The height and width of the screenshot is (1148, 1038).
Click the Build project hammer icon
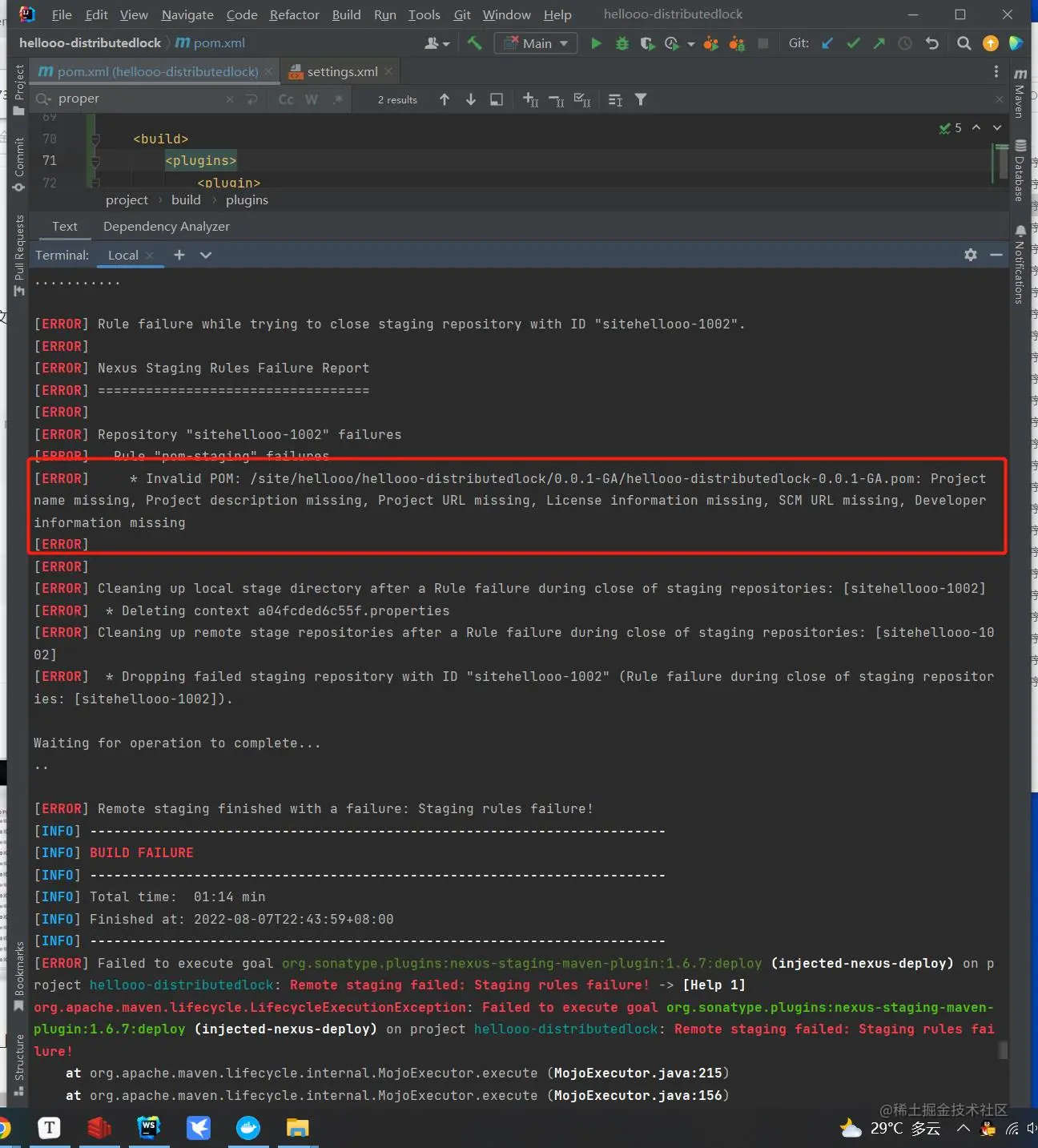pos(475,43)
